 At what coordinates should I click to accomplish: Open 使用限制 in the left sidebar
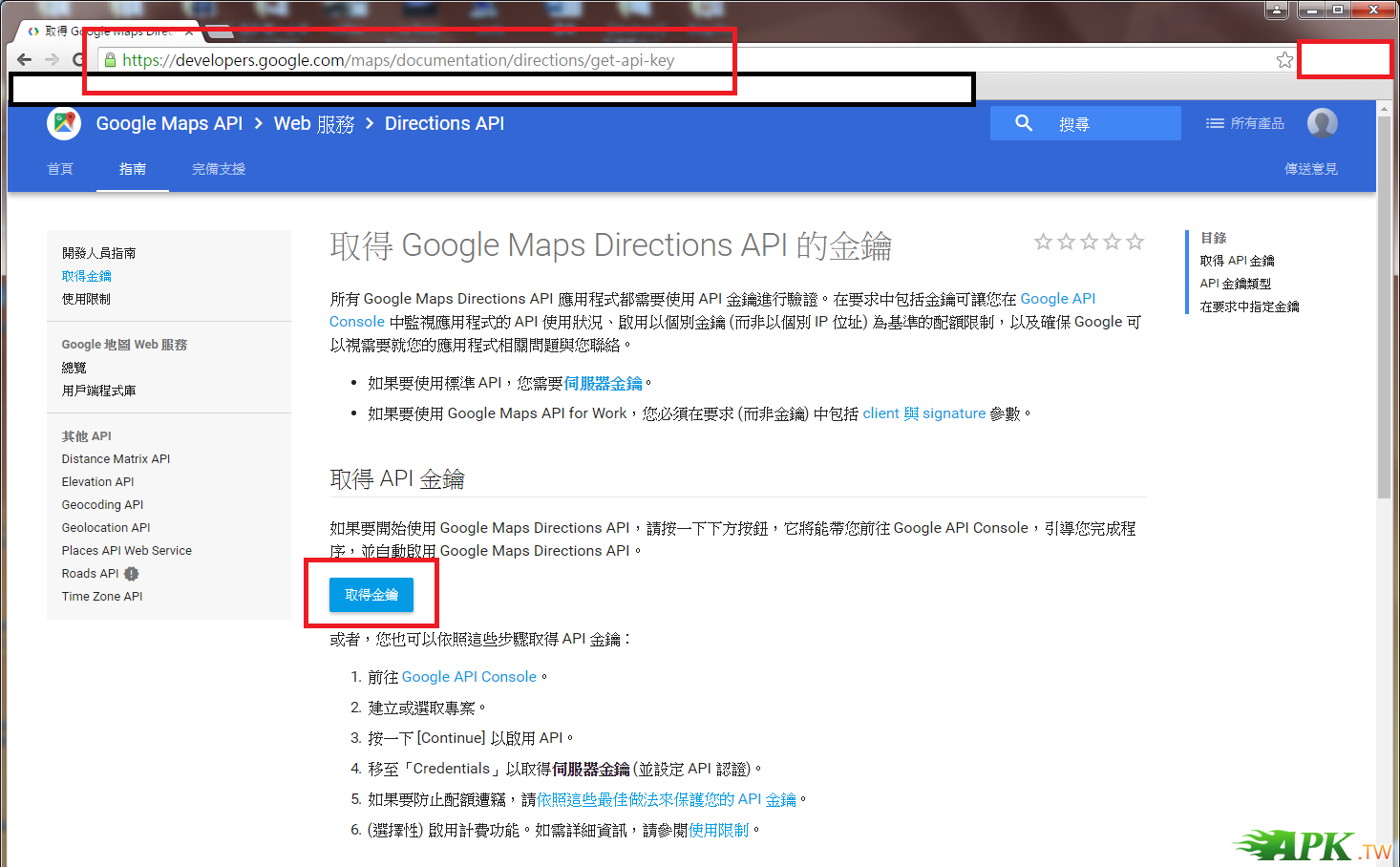pyautogui.click(x=87, y=299)
